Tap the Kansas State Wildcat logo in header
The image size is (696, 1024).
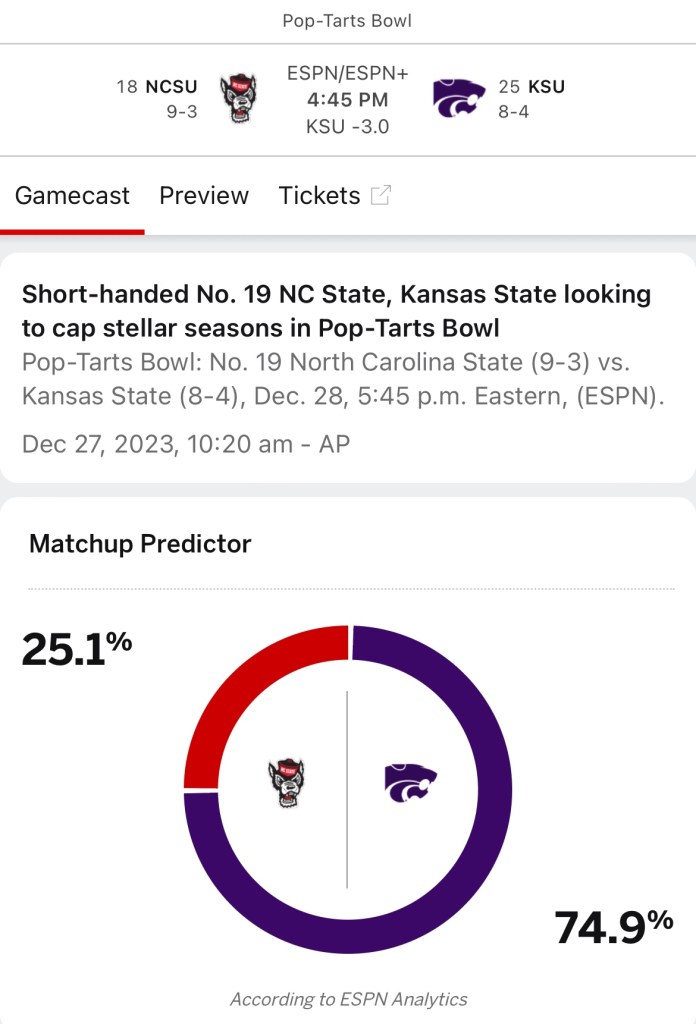pyautogui.click(x=459, y=99)
